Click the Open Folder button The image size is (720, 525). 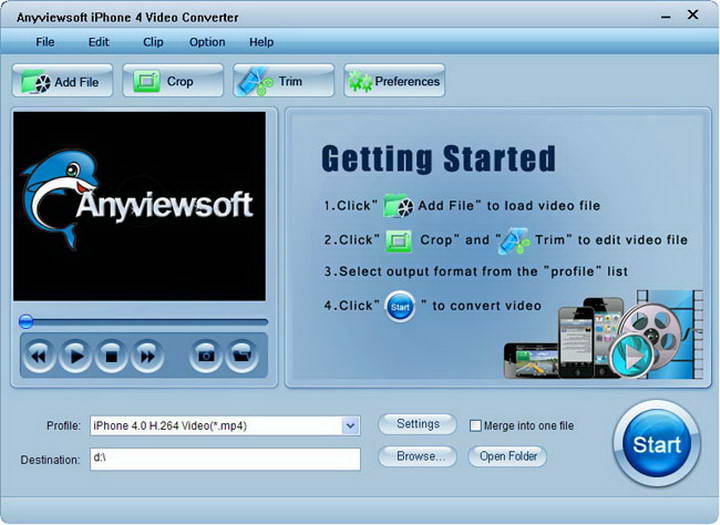click(x=507, y=456)
